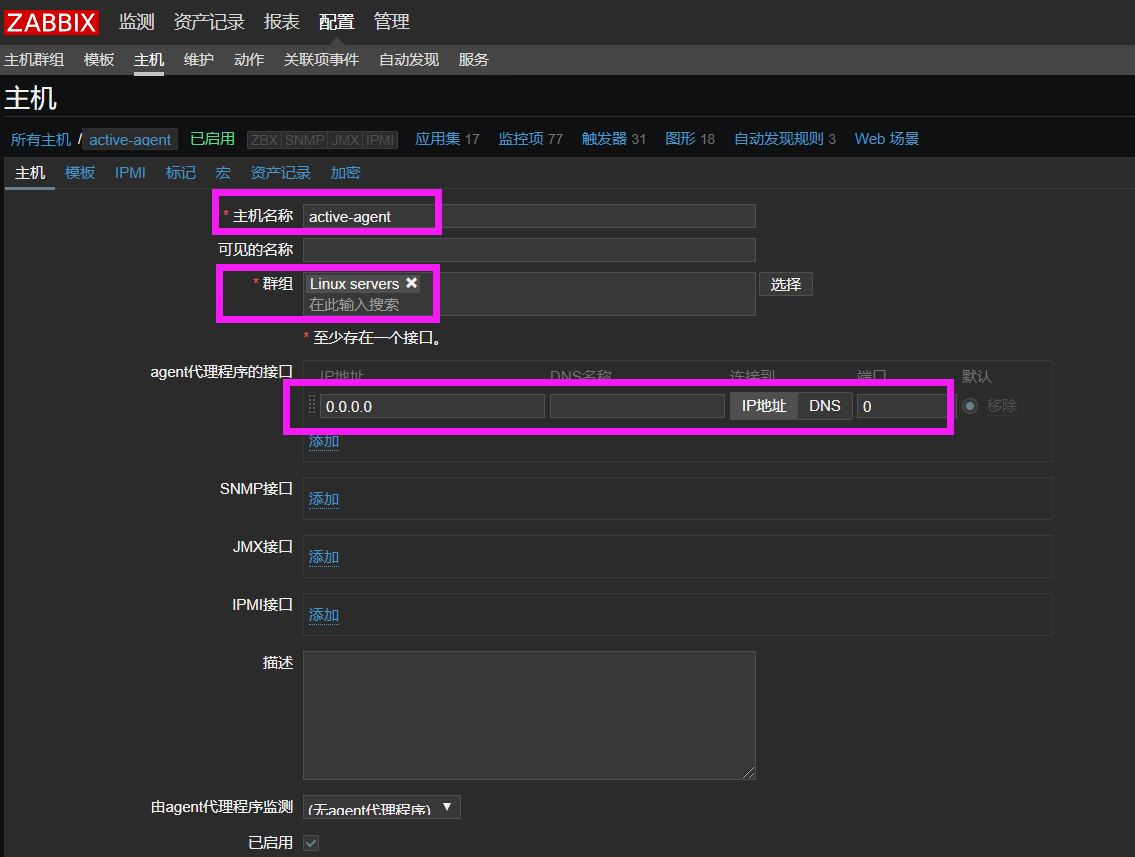
Task: Click 添加 under agent interface
Action: point(324,442)
